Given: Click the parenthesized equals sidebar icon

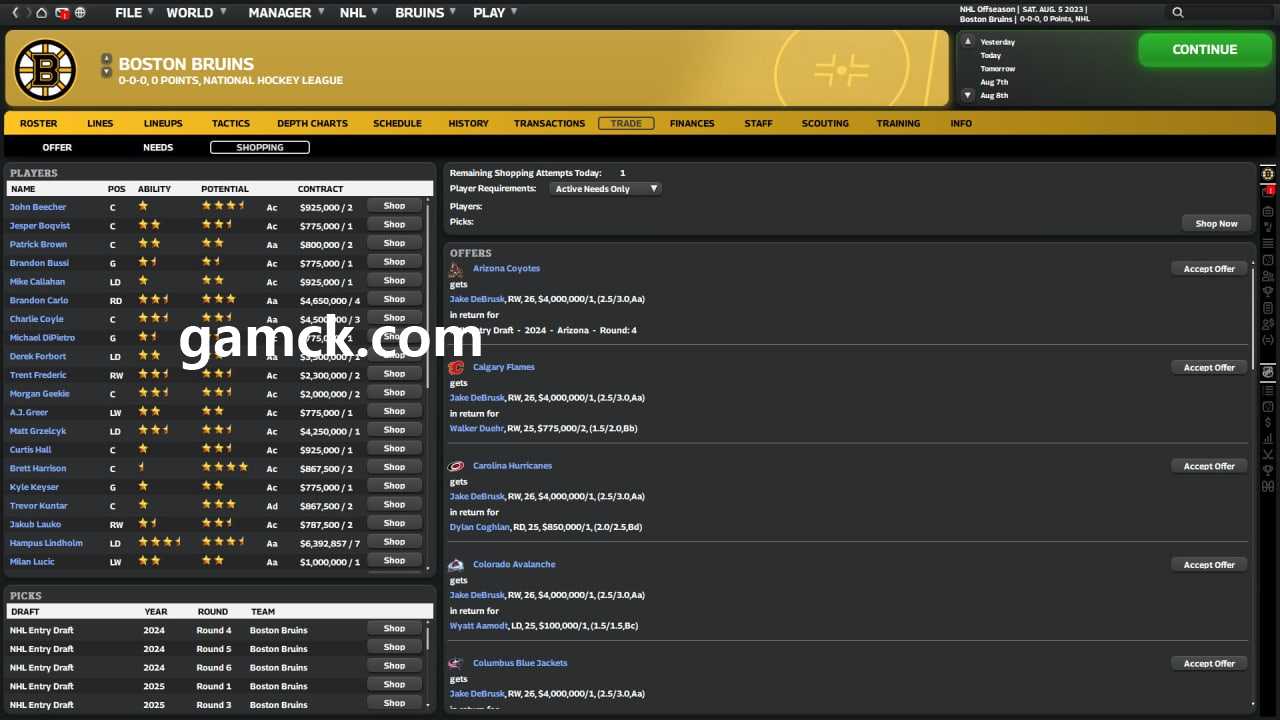Looking at the screenshot, I should [1267, 340].
